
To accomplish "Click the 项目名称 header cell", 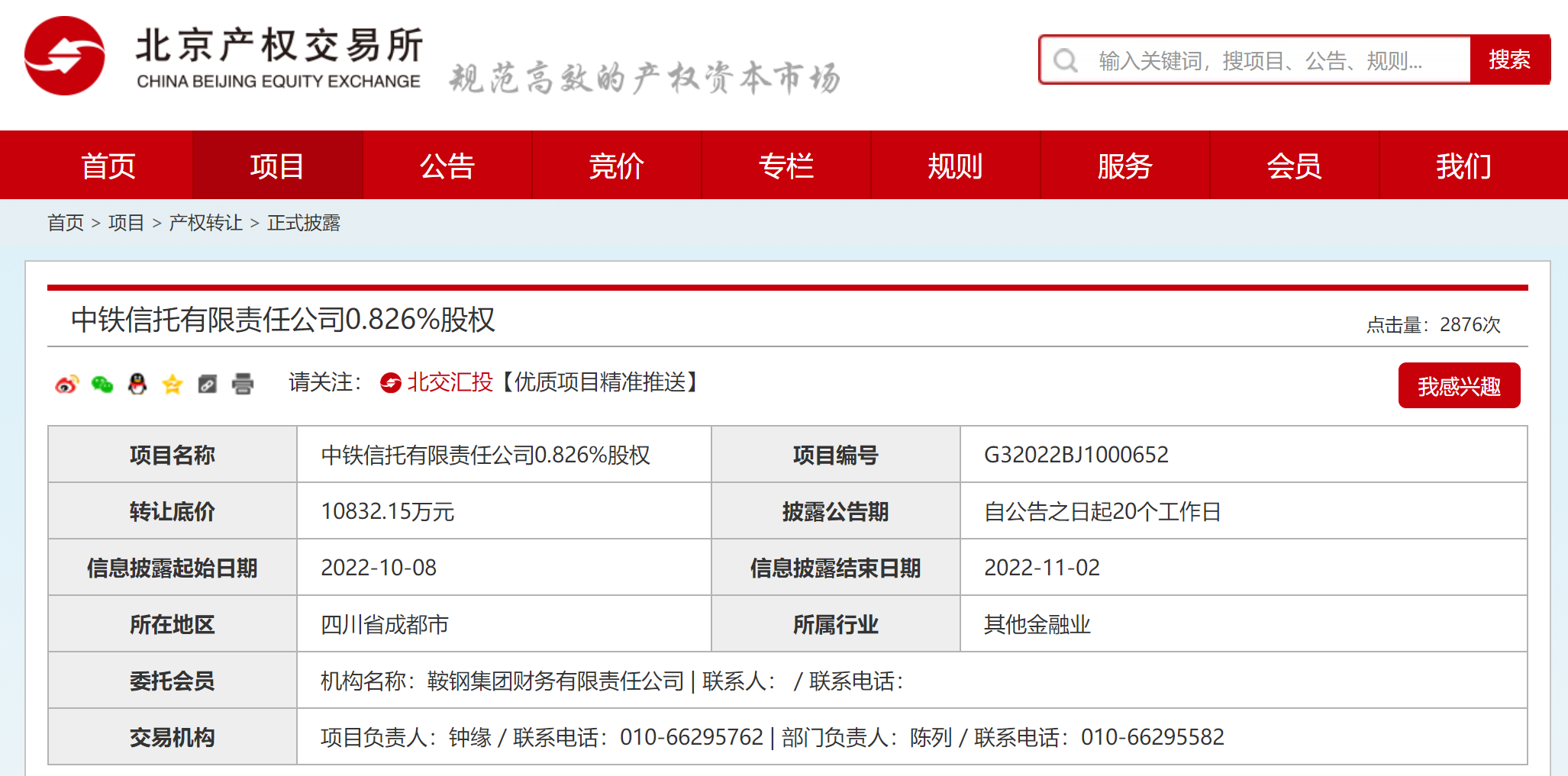I will 173,455.
